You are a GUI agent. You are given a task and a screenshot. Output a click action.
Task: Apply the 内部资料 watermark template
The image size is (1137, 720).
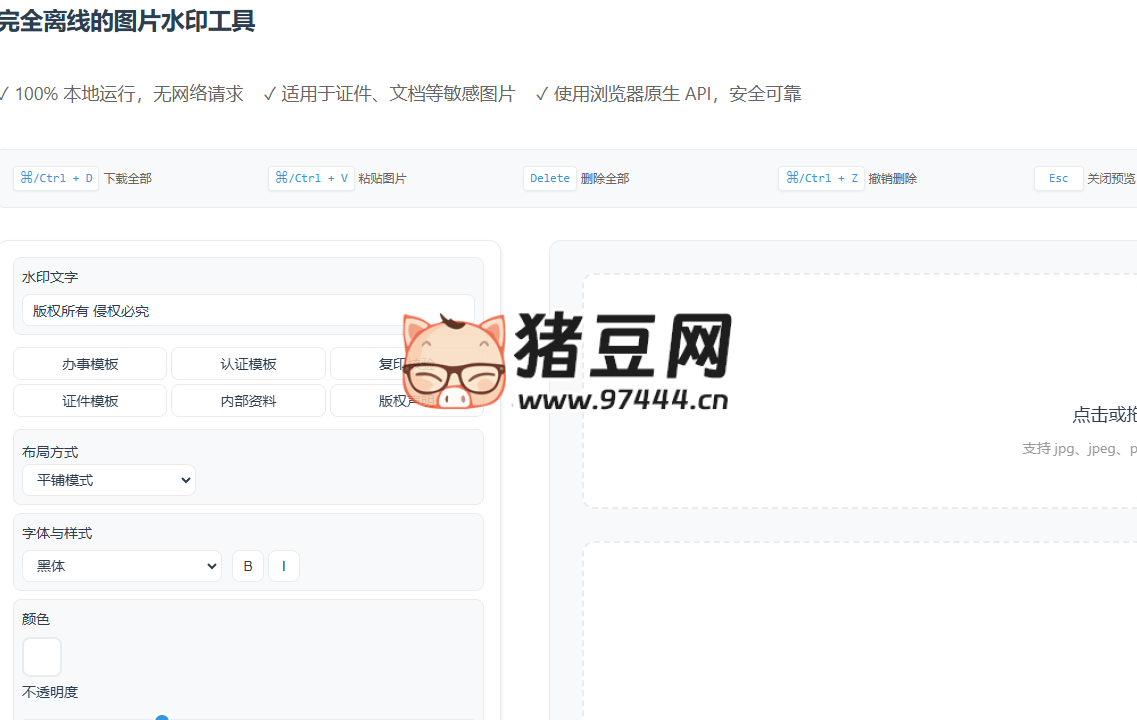pyautogui.click(x=248, y=400)
